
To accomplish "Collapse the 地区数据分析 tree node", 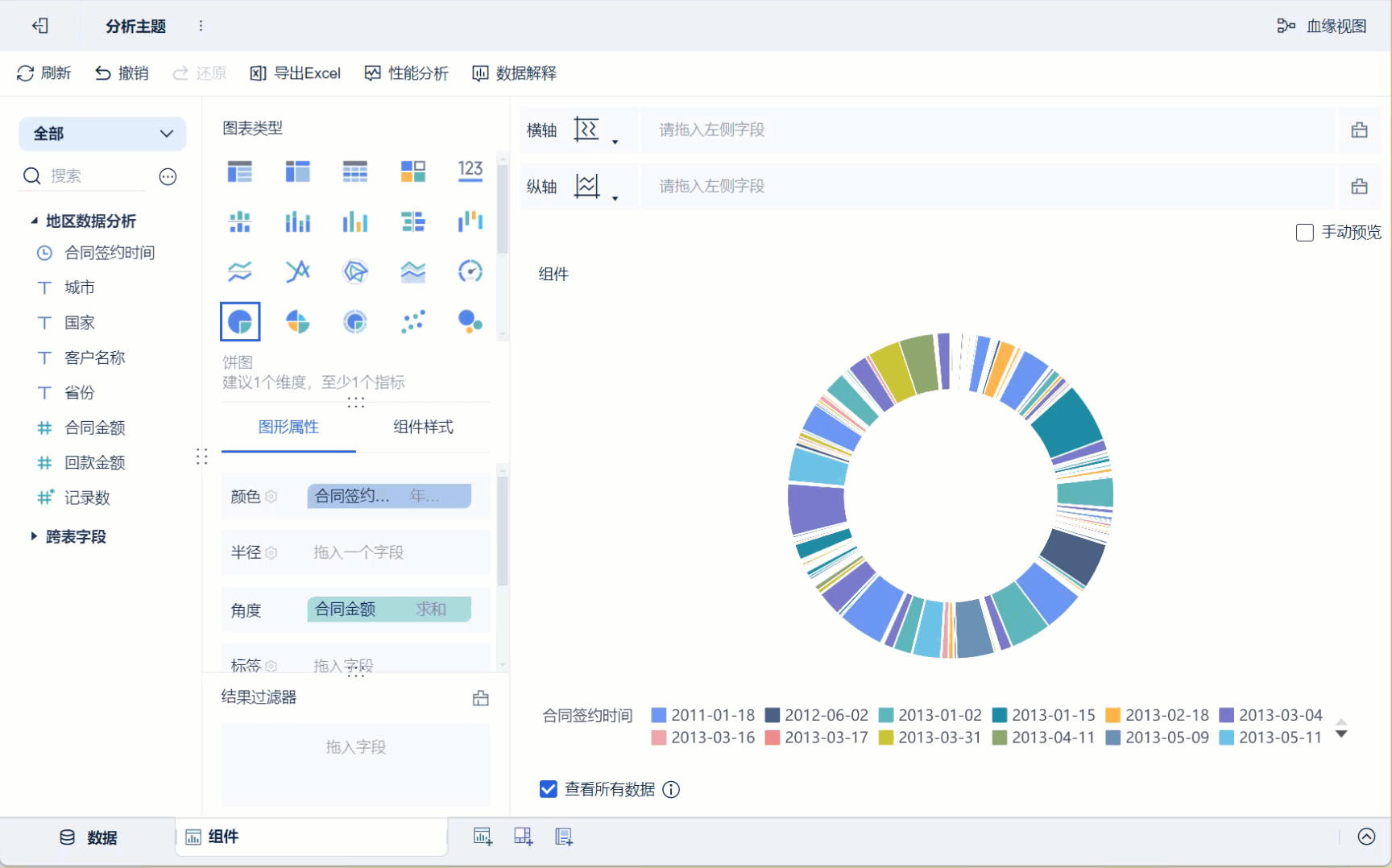I will tap(34, 221).
